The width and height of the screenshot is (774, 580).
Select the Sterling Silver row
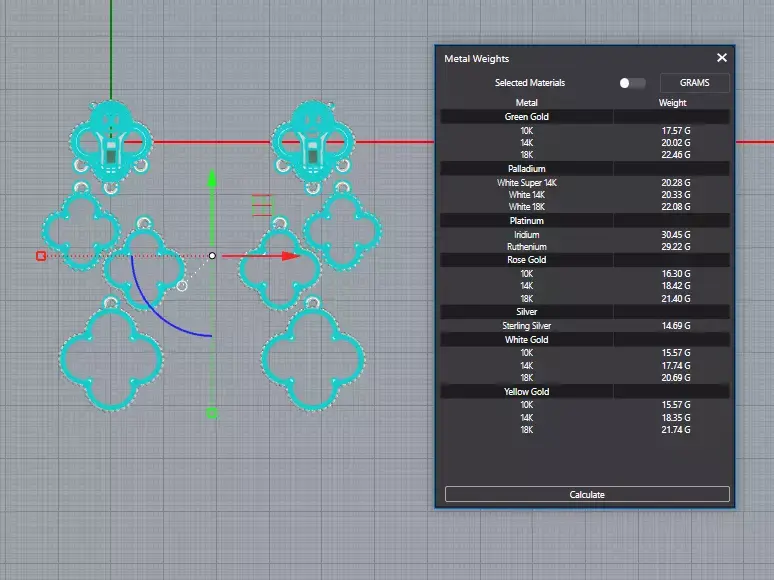coord(585,326)
